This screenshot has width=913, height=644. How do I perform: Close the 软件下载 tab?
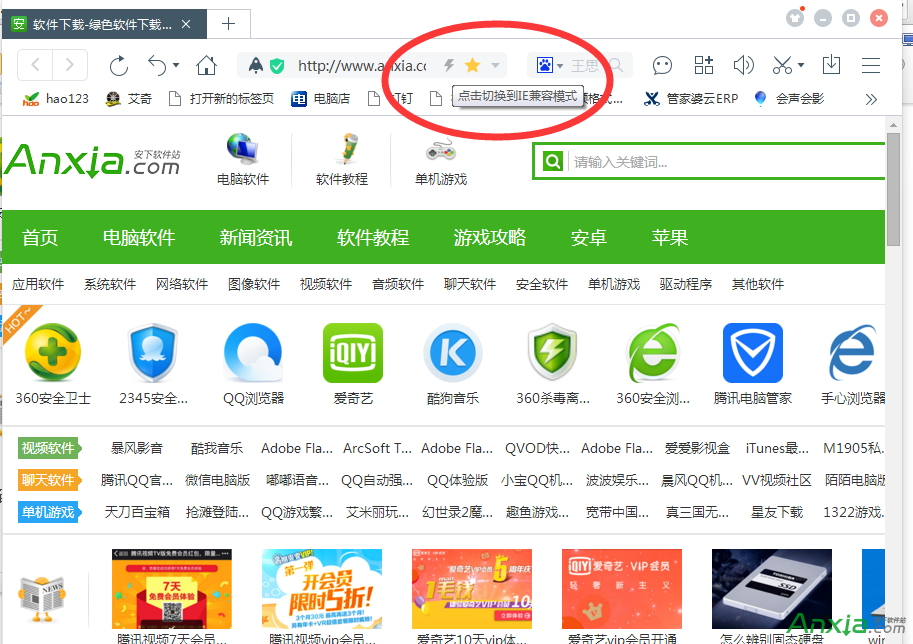click(186, 24)
